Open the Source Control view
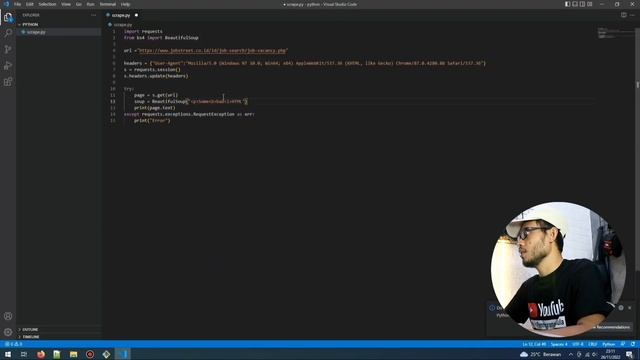The image size is (640, 360). pos(8,49)
